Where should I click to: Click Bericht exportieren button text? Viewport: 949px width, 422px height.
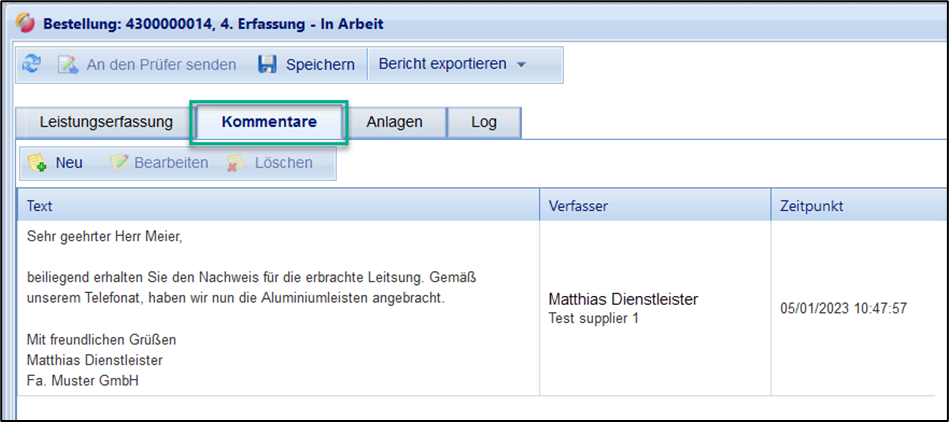pyautogui.click(x=441, y=64)
